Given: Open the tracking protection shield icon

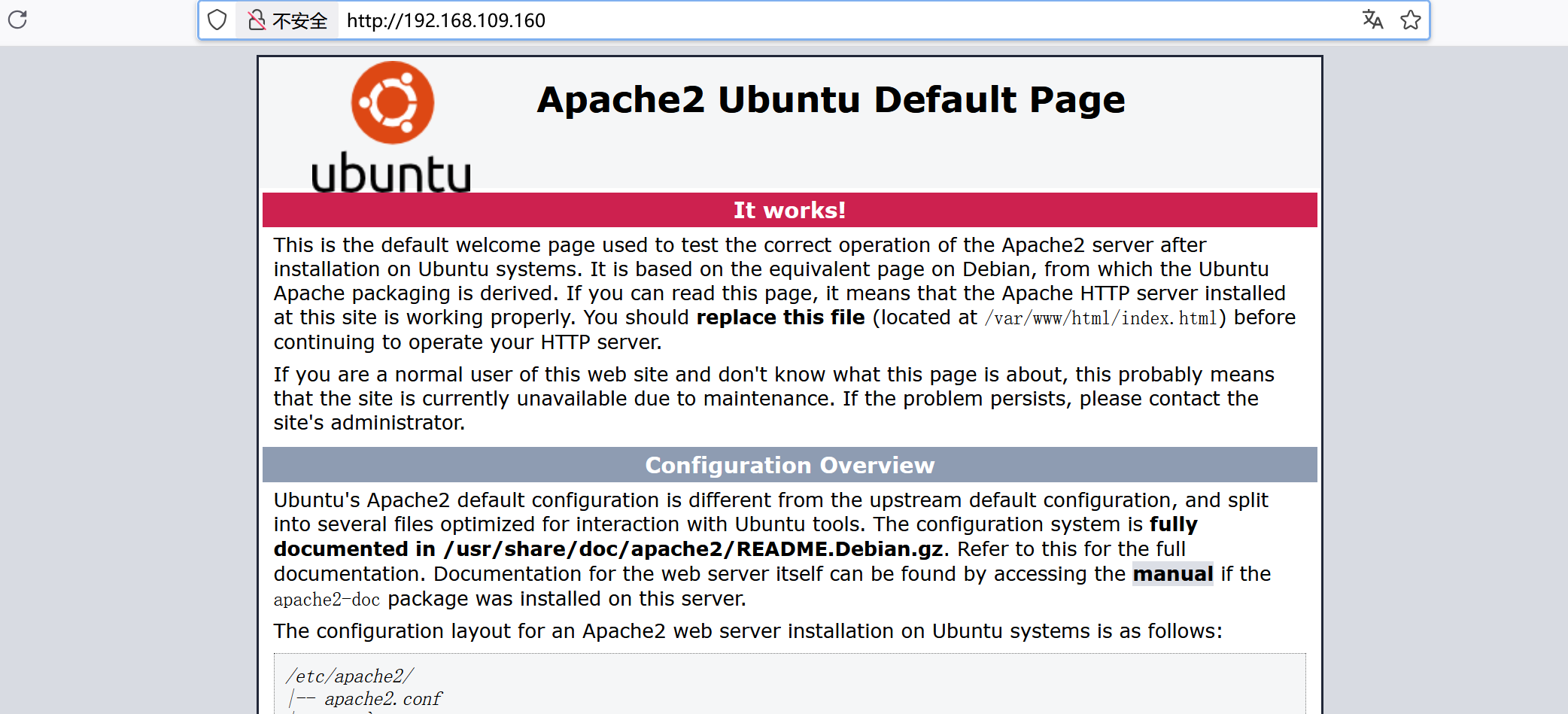Looking at the screenshot, I should [217, 20].
